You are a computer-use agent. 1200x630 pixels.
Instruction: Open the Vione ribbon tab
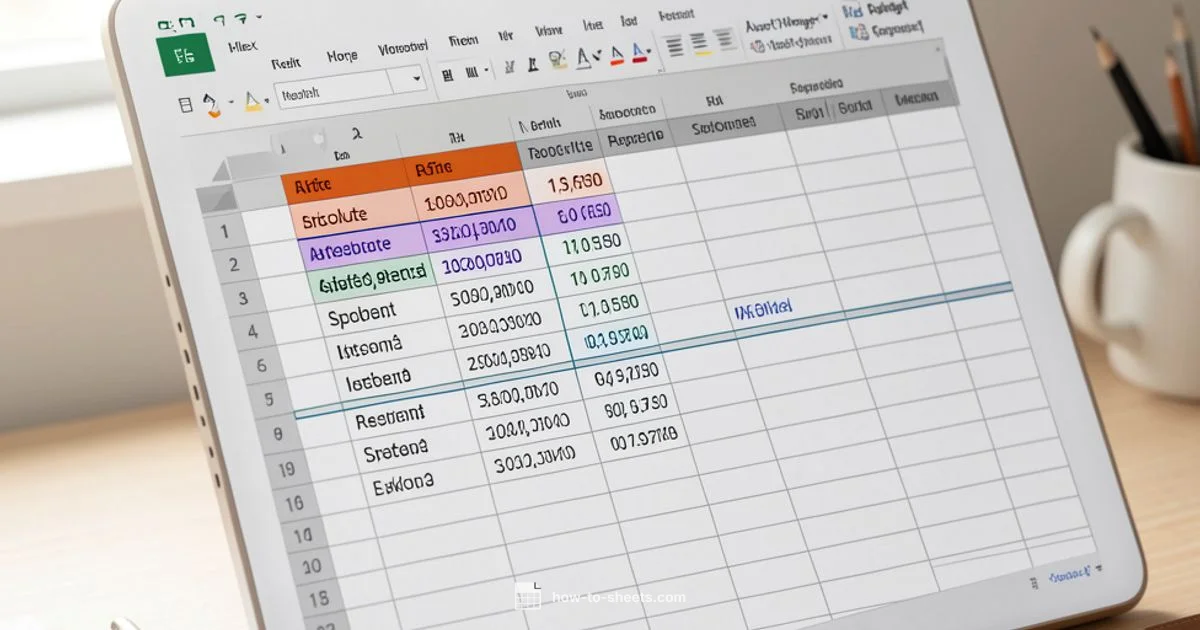[547, 29]
